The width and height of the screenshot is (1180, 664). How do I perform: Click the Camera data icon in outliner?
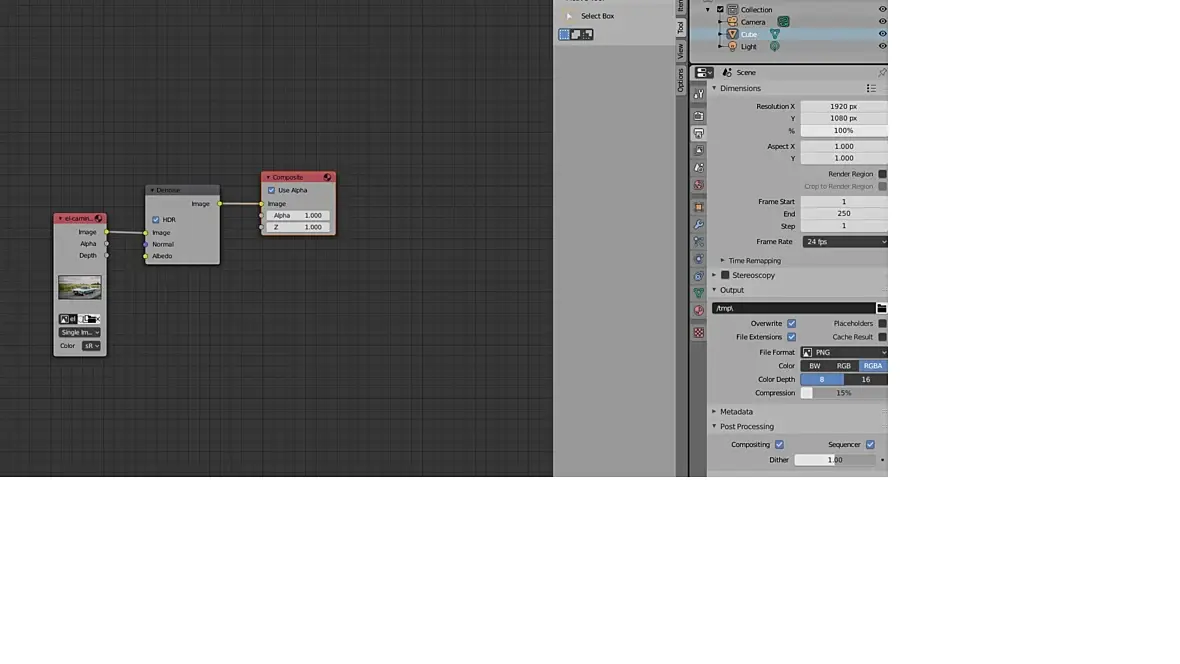pos(783,22)
